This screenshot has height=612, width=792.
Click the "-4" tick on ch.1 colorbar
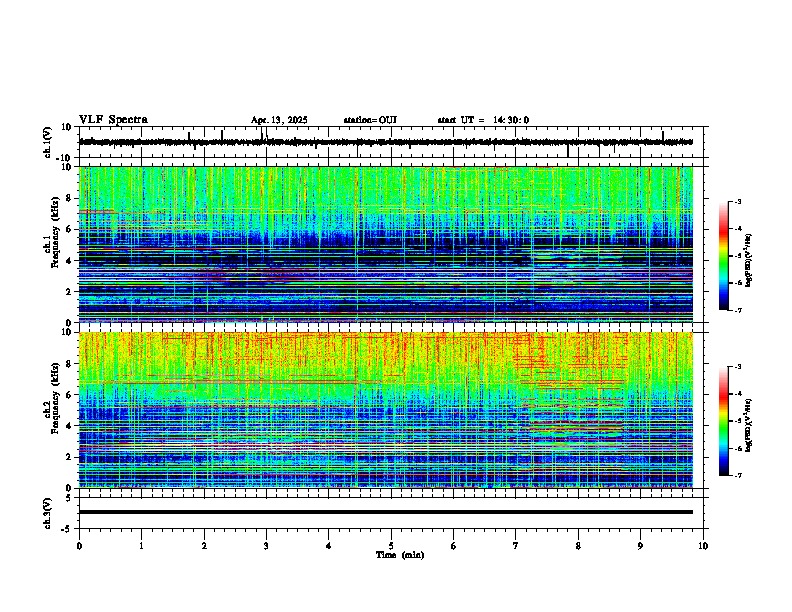737,229
